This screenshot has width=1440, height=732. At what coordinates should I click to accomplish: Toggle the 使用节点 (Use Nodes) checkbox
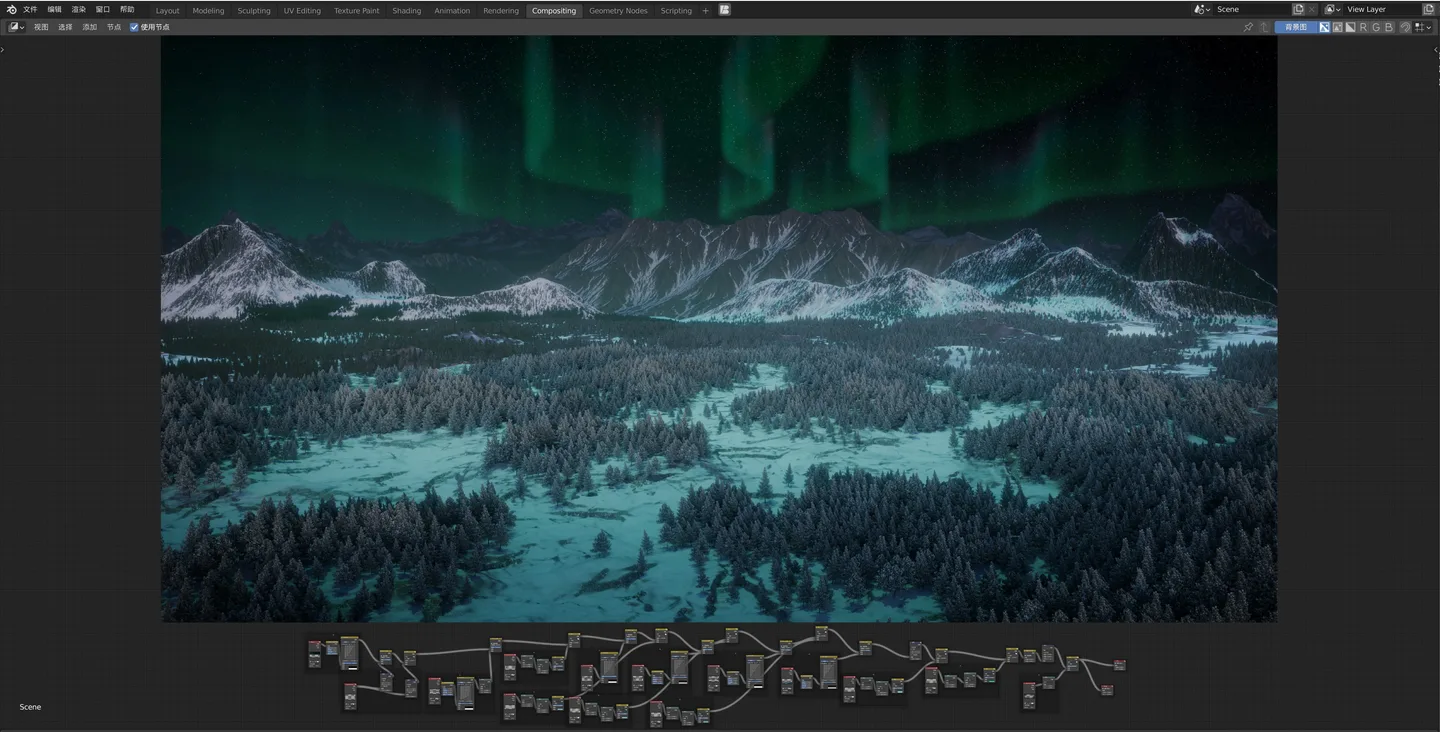(x=134, y=27)
